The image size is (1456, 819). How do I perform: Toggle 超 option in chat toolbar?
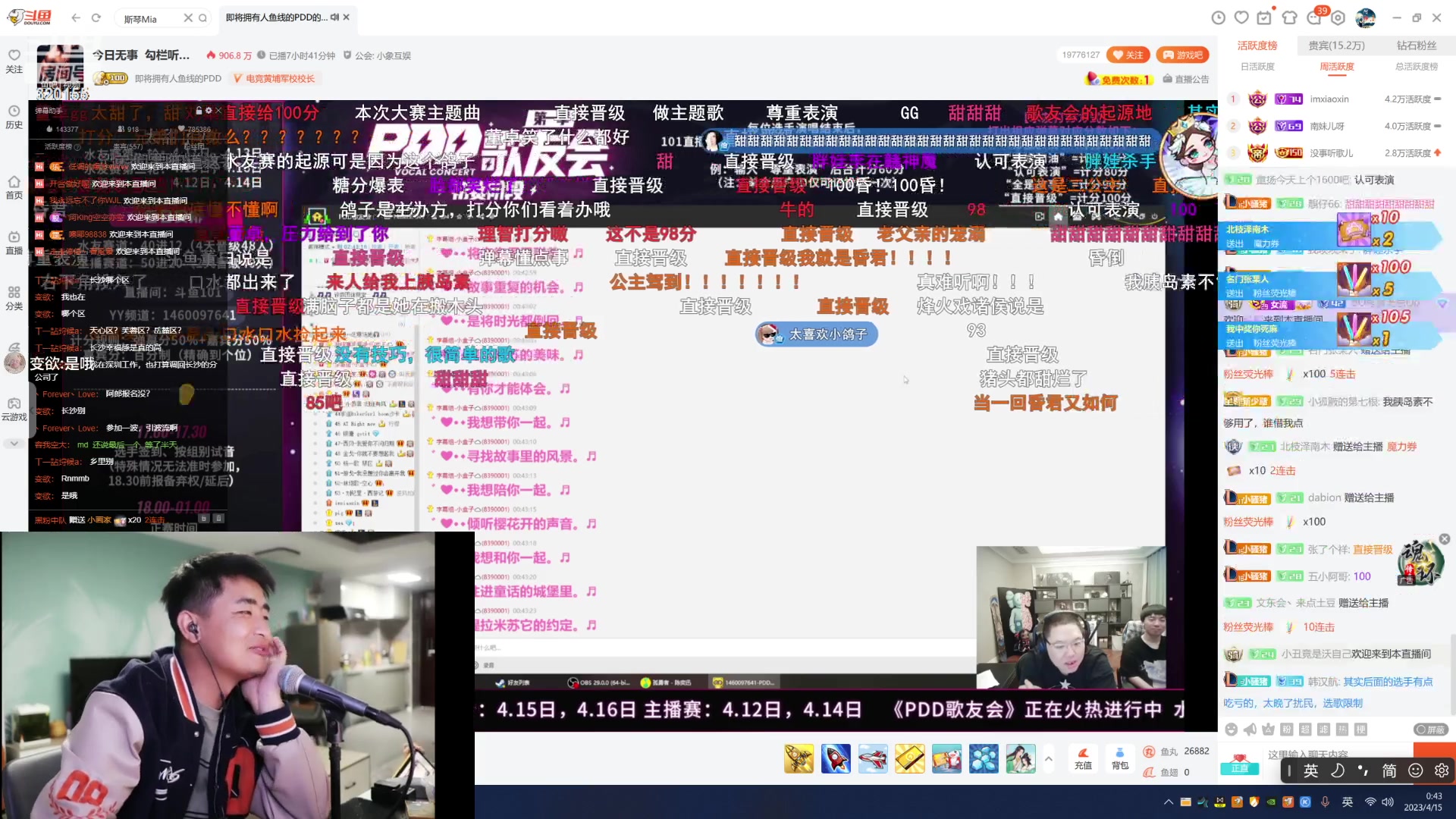click(1305, 730)
